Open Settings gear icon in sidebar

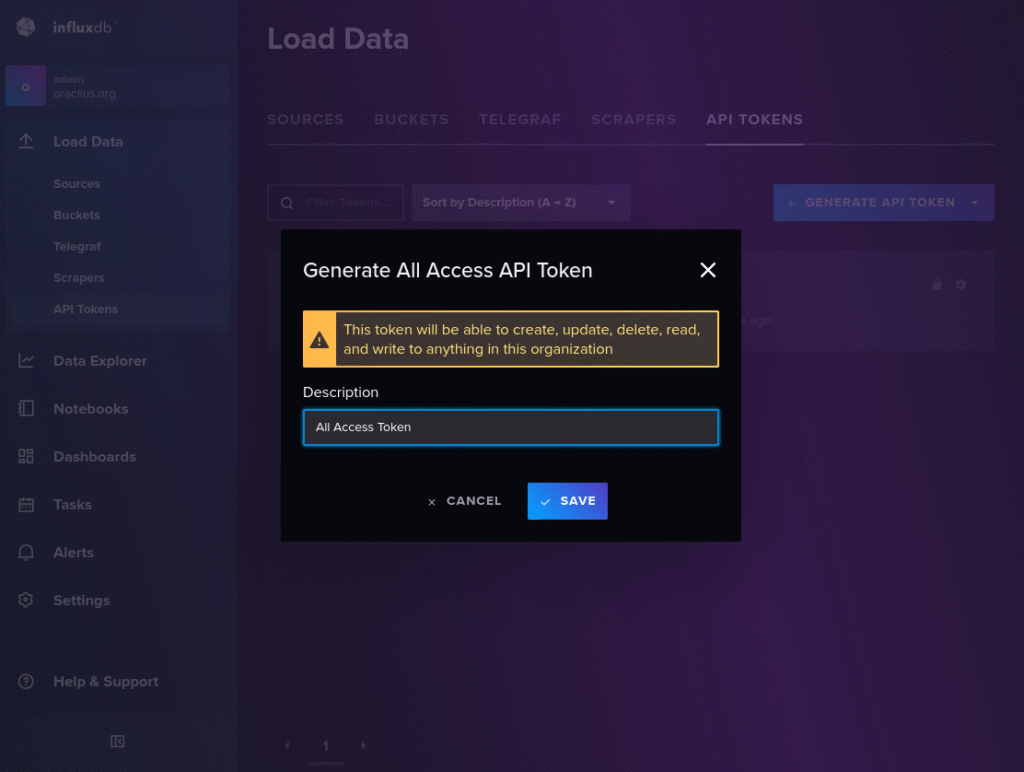pyautogui.click(x=26, y=600)
